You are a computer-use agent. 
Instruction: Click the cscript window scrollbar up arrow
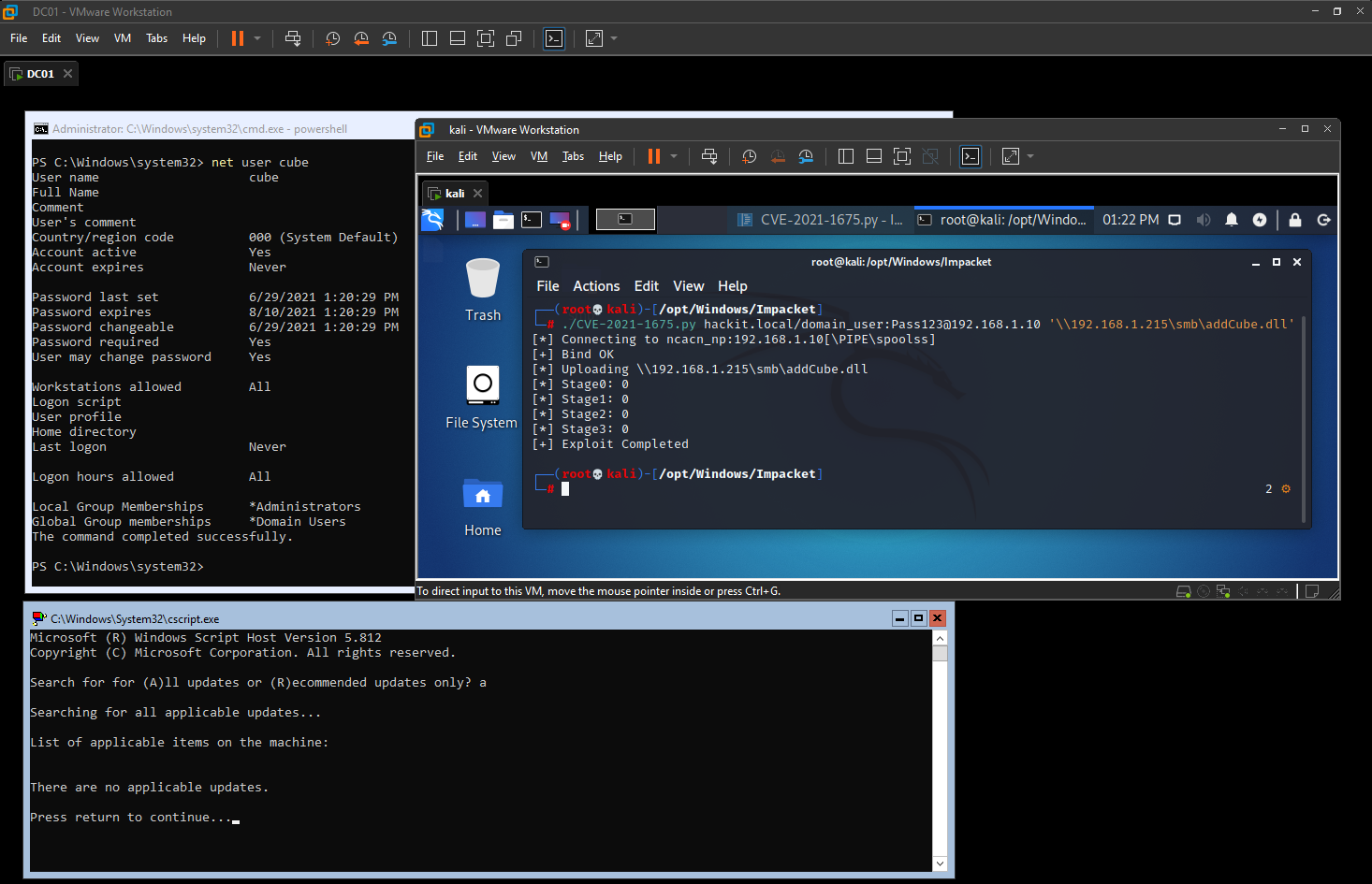pos(940,638)
